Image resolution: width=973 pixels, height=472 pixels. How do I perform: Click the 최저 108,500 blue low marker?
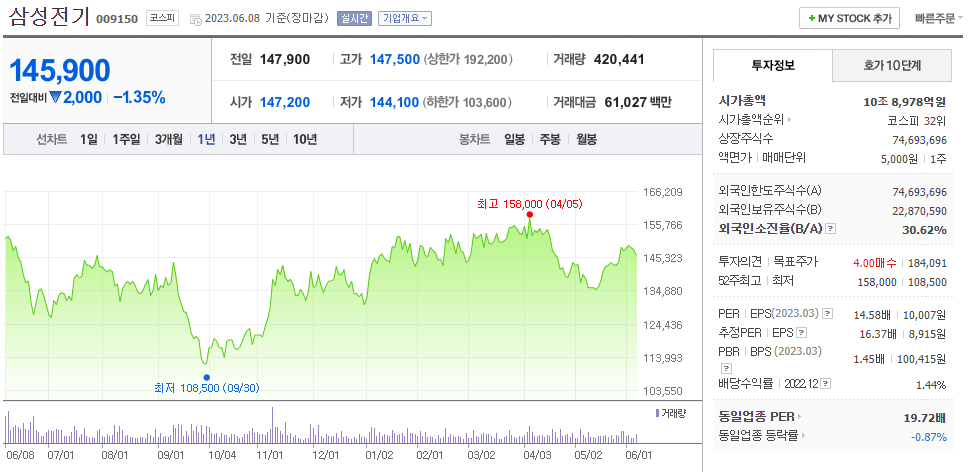[207, 377]
